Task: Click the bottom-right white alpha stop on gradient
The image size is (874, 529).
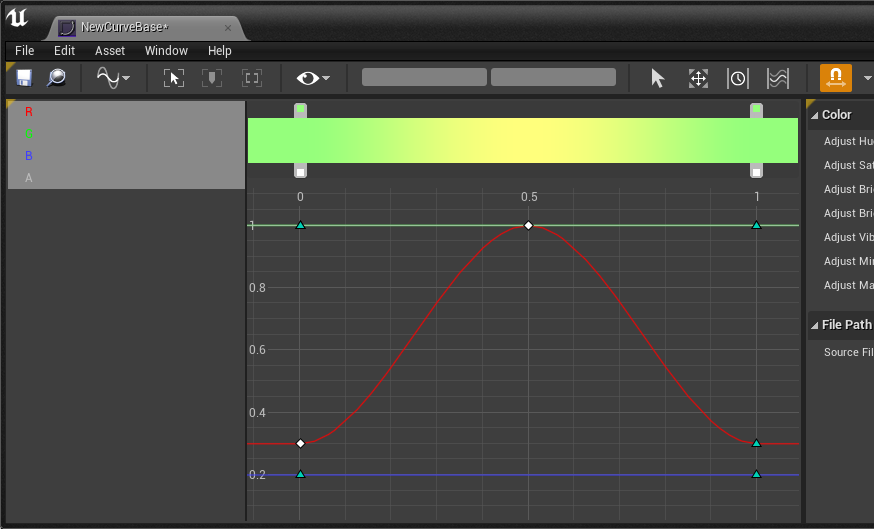Action: click(x=756, y=171)
